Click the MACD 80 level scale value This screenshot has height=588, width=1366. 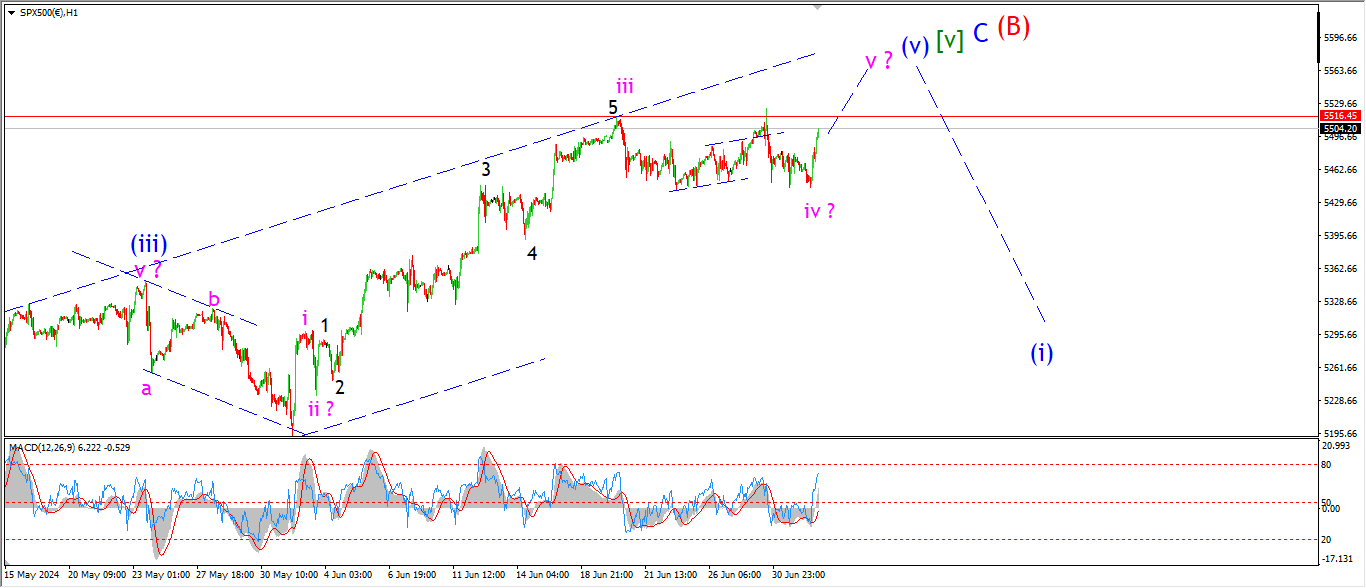1327,465
